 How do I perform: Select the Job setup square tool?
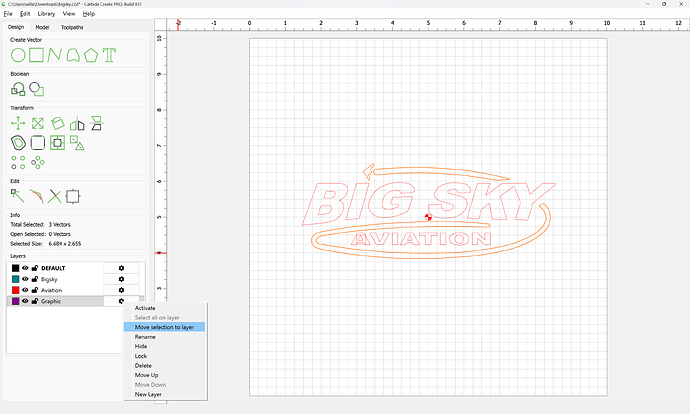tap(73, 196)
